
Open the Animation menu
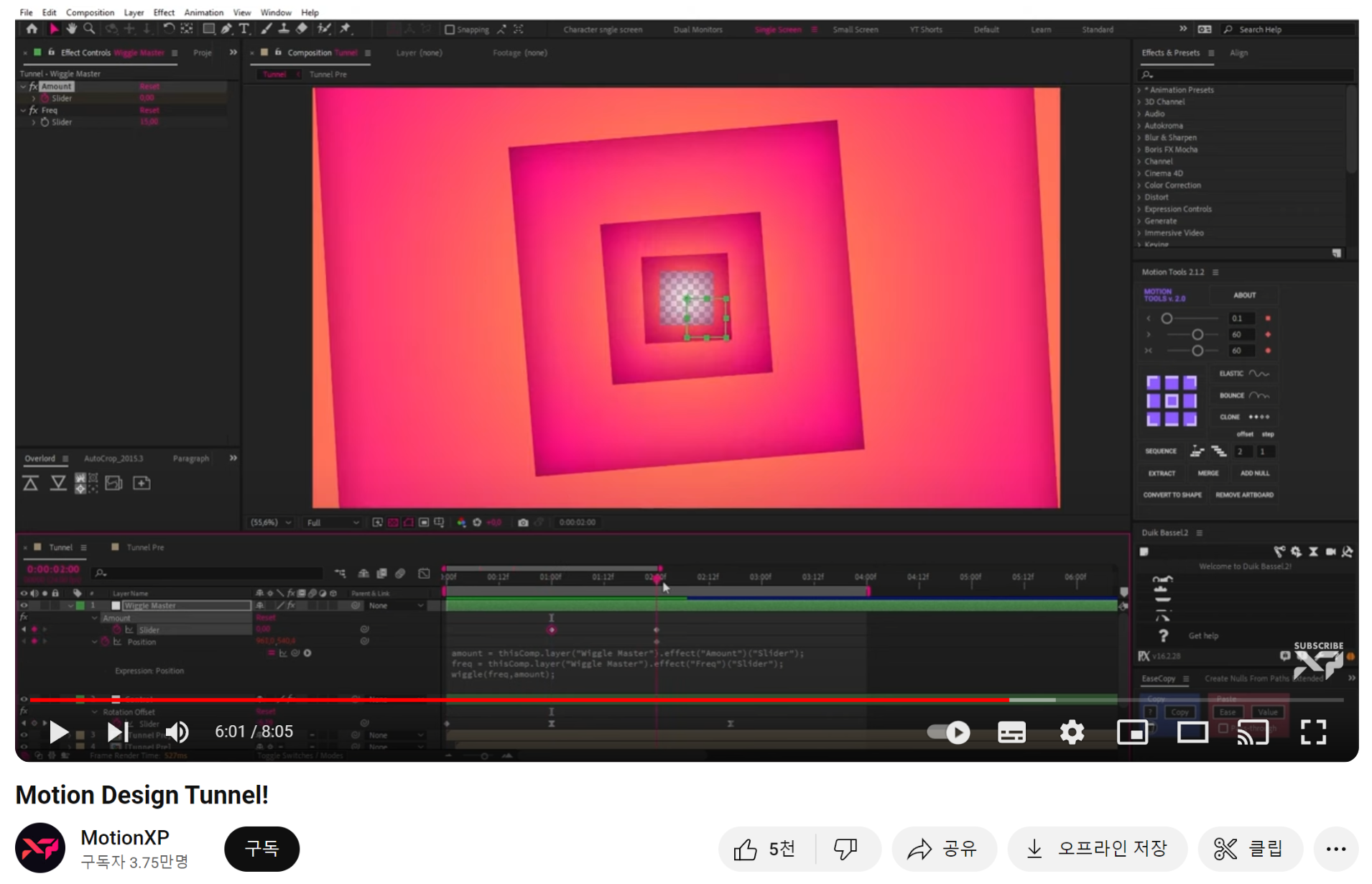(203, 12)
